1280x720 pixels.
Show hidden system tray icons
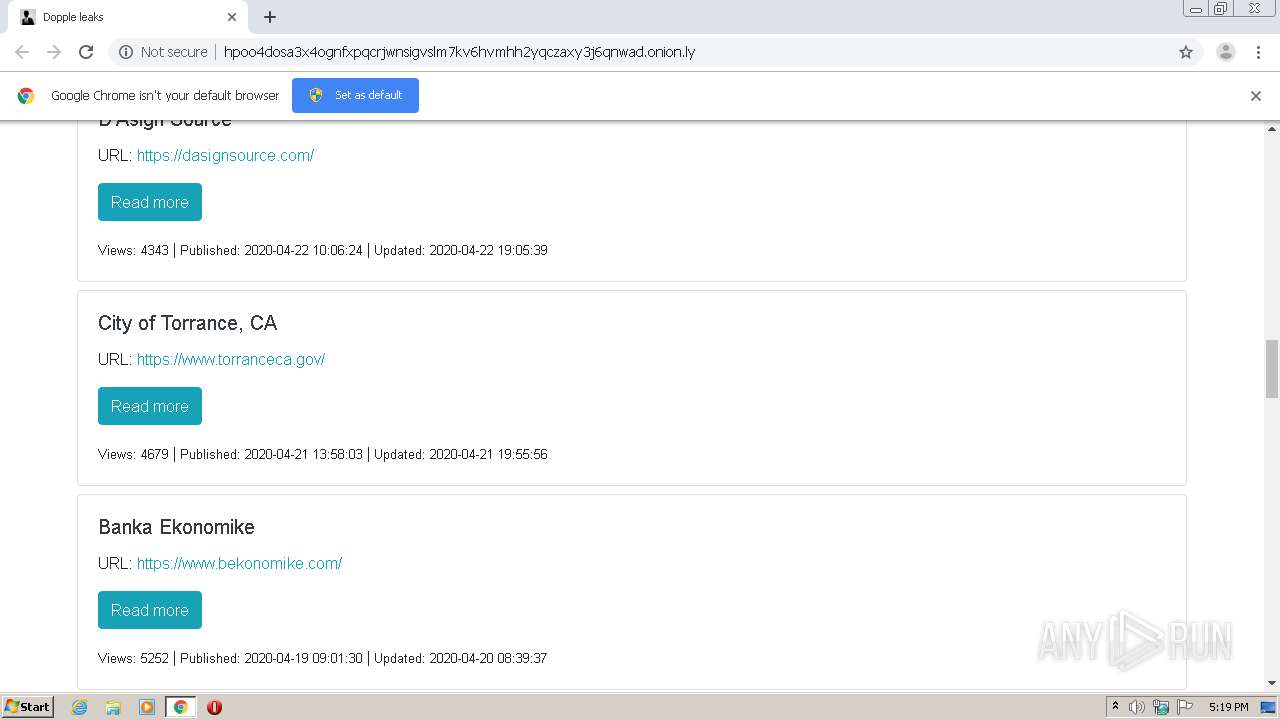pyautogui.click(x=1115, y=707)
